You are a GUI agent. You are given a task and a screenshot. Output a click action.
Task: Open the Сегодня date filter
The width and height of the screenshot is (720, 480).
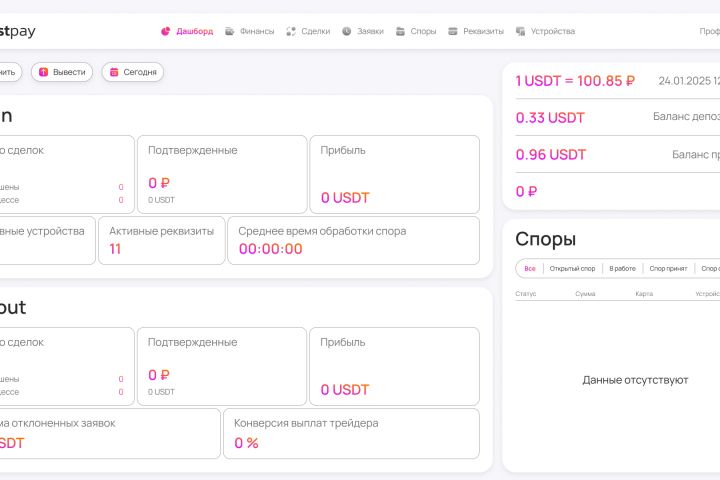(x=133, y=72)
